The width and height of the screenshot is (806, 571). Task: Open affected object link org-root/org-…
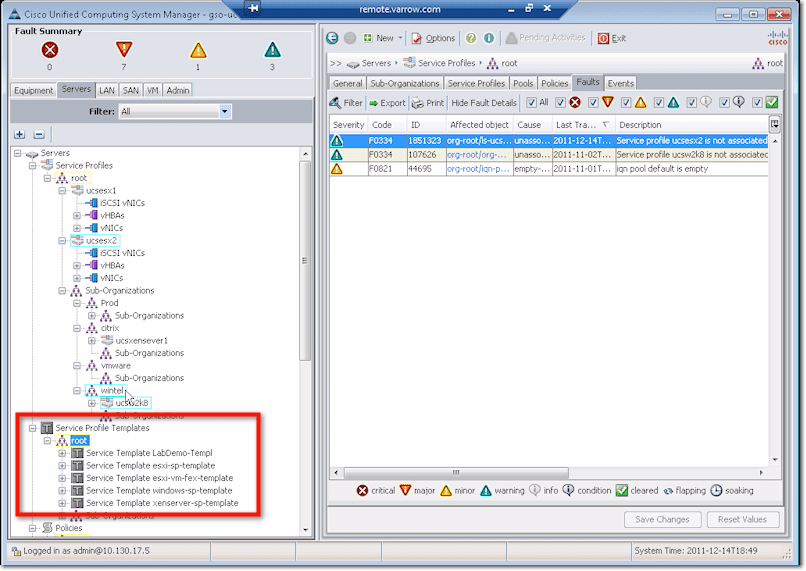coord(477,155)
